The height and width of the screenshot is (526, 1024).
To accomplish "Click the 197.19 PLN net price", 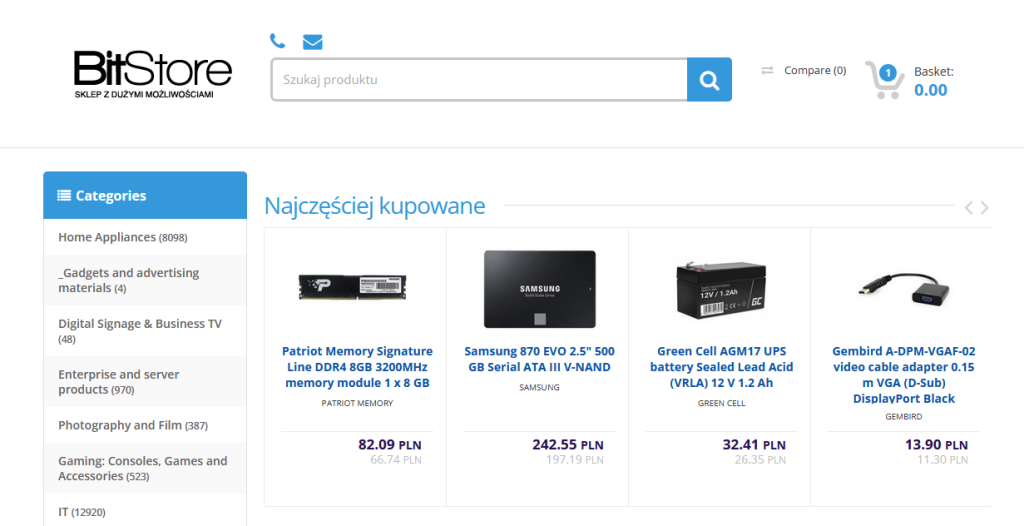I will pyautogui.click(x=575, y=460).
